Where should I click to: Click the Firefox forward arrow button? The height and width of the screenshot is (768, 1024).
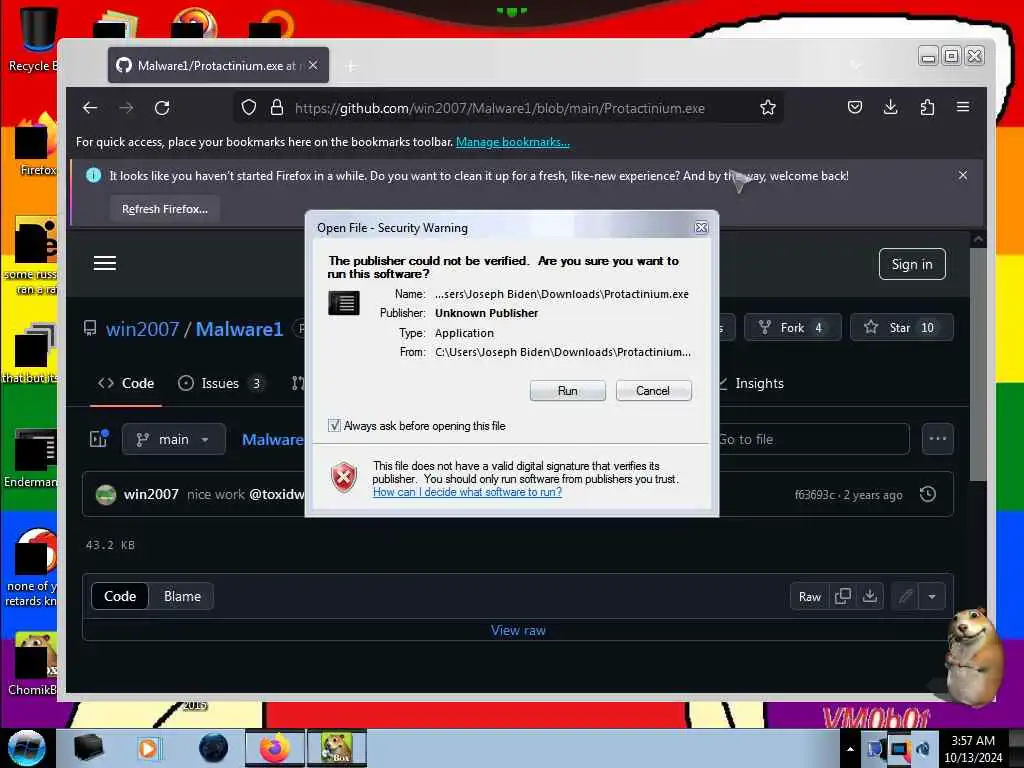tap(126, 108)
